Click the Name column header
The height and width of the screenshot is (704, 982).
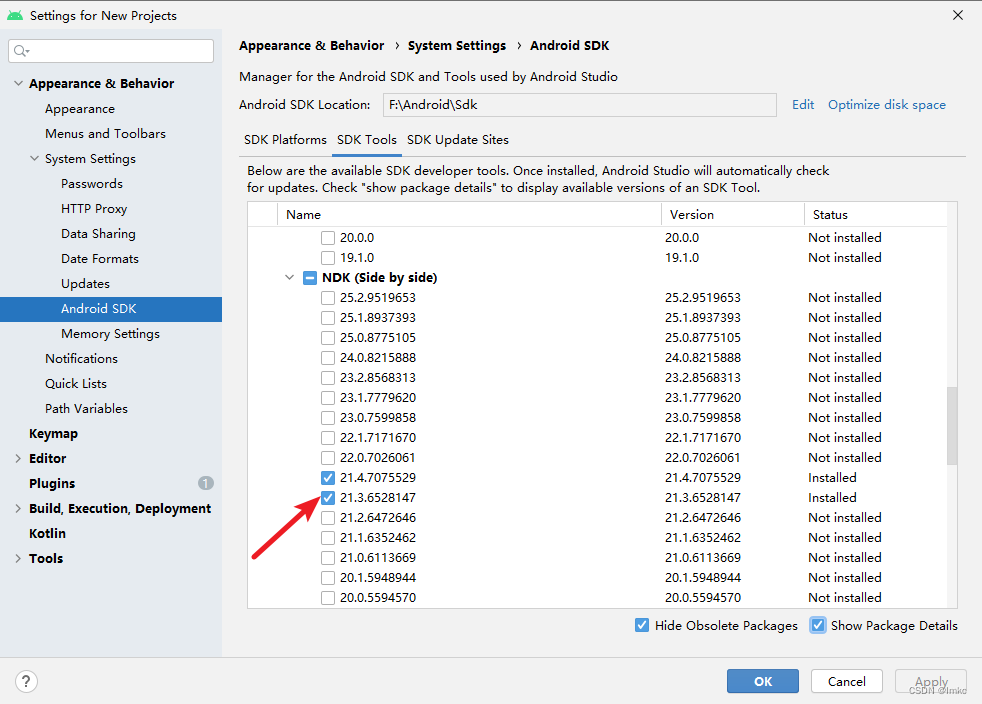coord(470,215)
